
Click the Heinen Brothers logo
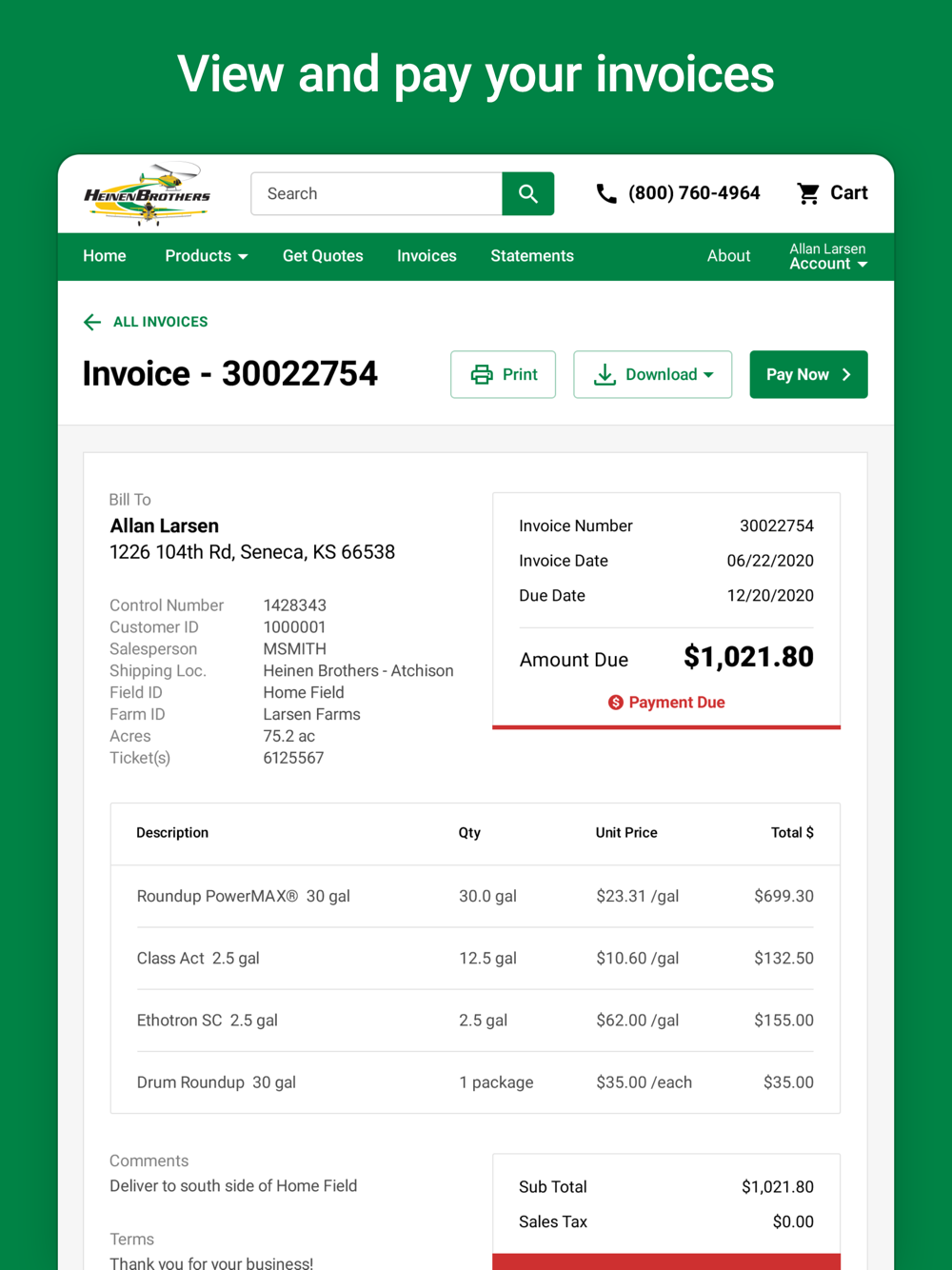coord(148,193)
